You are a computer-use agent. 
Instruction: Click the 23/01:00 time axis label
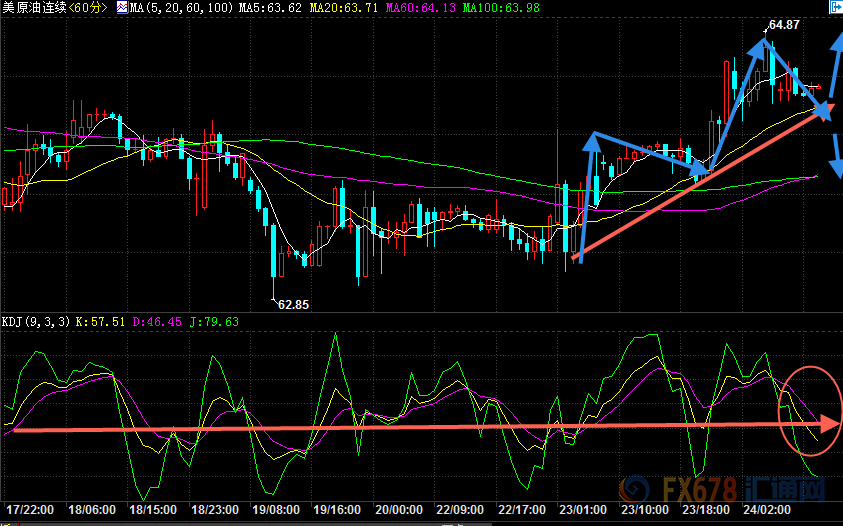[x=583, y=509]
